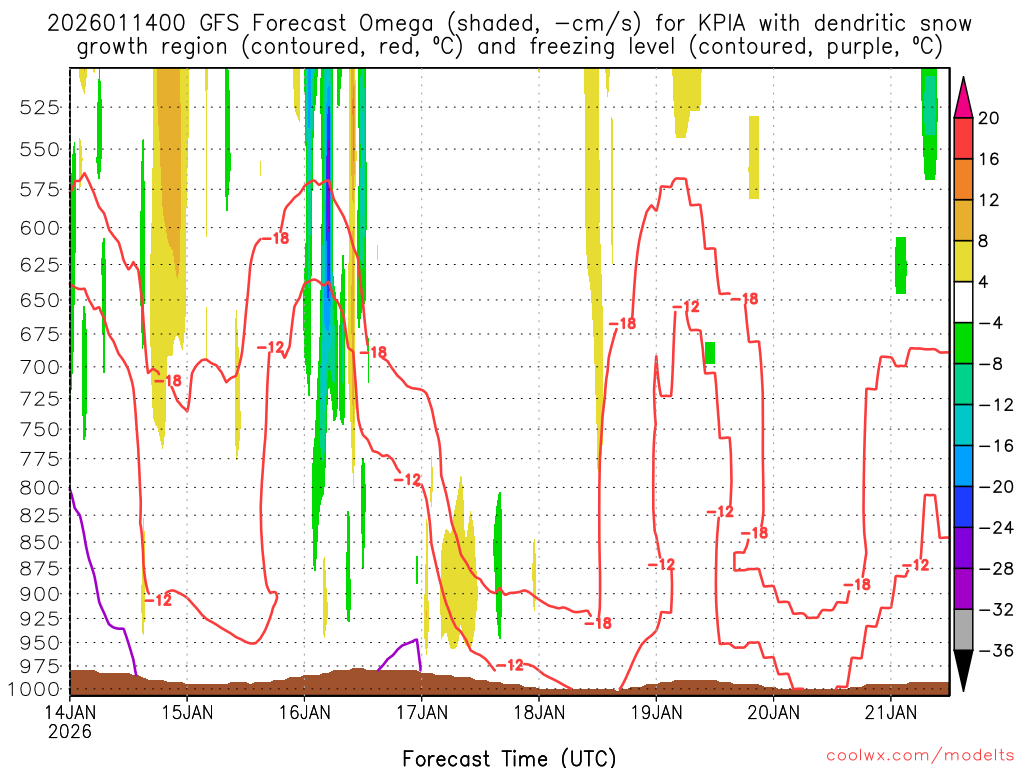This screenshot has width=1024, height=768.
Task: Click the -36 value on the colorbar
Action: click(997, 650)
